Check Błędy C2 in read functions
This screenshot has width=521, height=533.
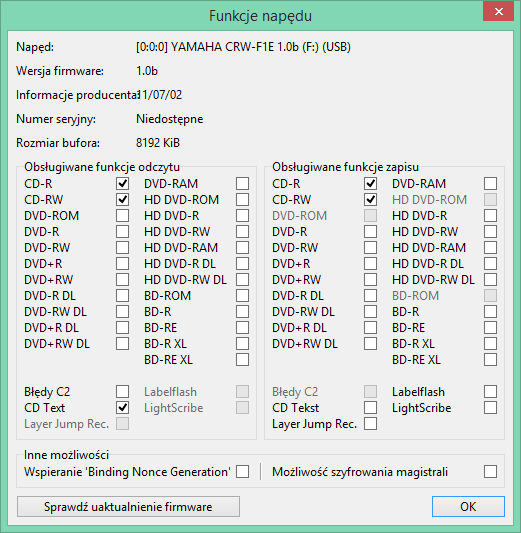[x=122, y=392]
